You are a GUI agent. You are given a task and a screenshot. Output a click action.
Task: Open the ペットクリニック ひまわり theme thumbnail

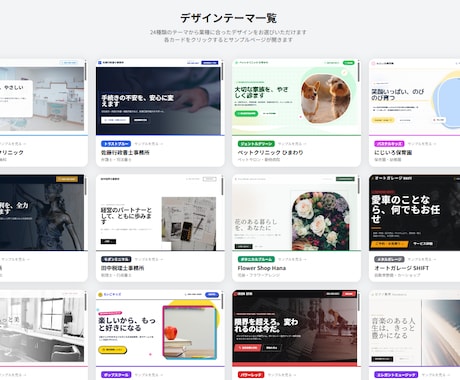coord(296,97)
